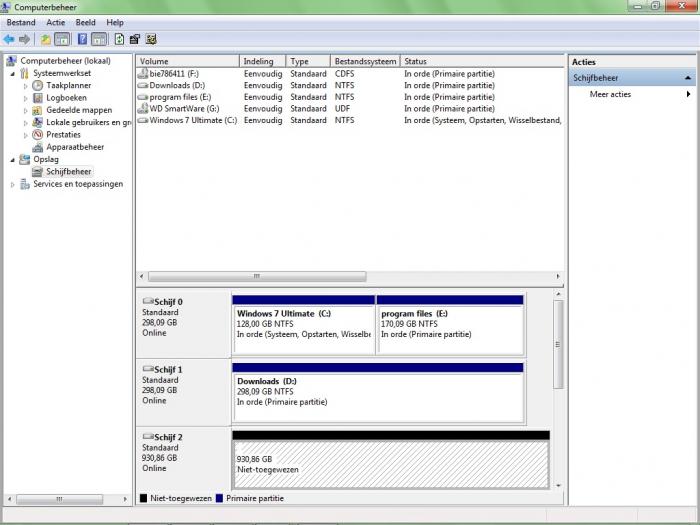
Task: Click the Bestandssysteem column header
Action: (x=364, y=61)
